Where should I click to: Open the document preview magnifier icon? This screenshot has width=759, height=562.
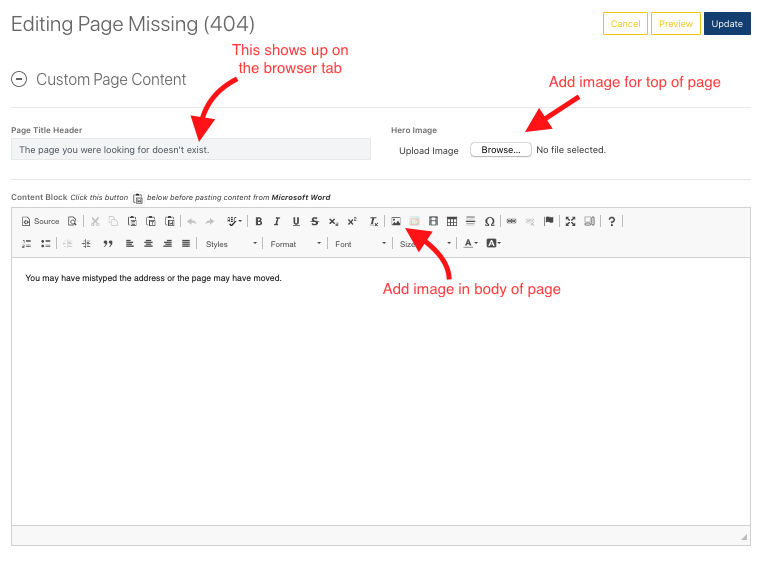(72, 221)
